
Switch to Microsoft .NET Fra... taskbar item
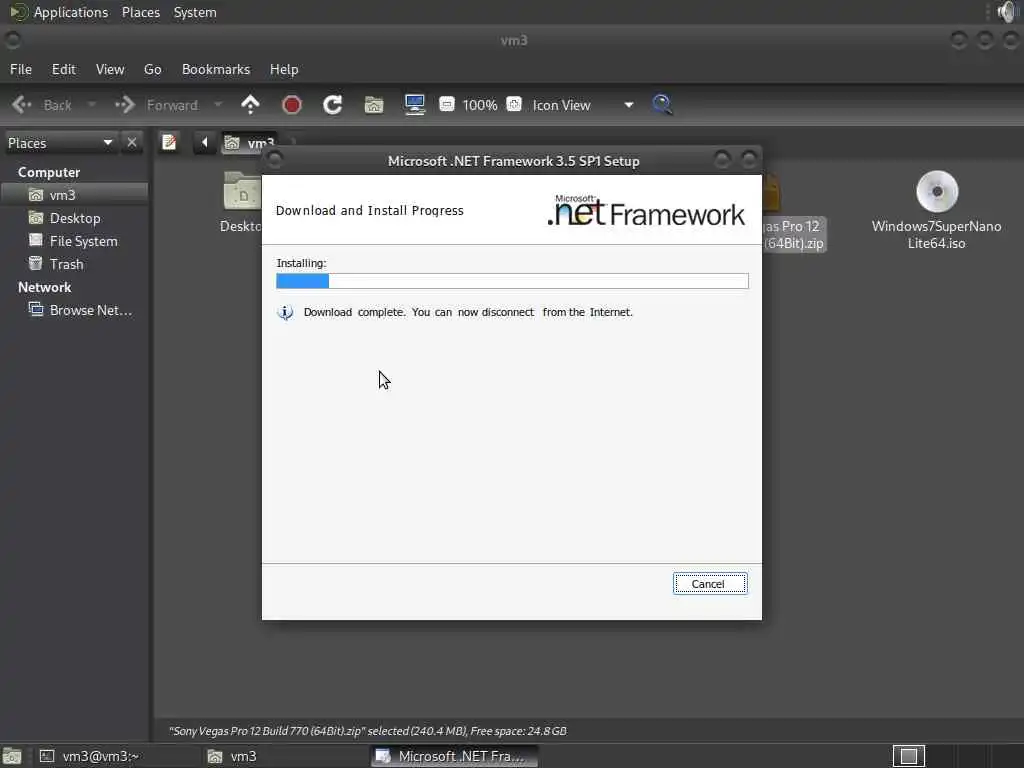pyautogui.click(x=453, y=756)
